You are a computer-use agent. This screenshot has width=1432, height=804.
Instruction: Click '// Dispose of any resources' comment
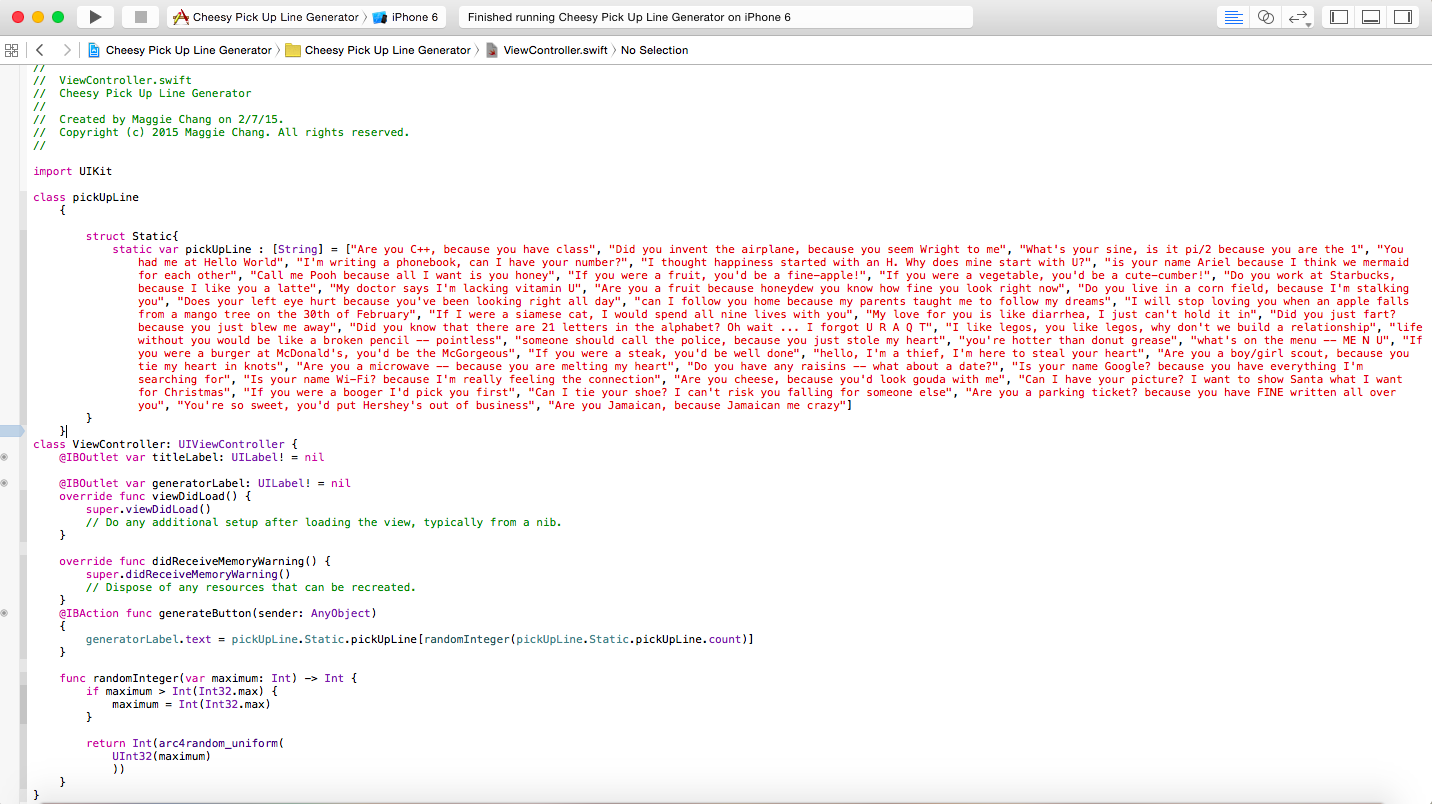(x=251, y=587)
